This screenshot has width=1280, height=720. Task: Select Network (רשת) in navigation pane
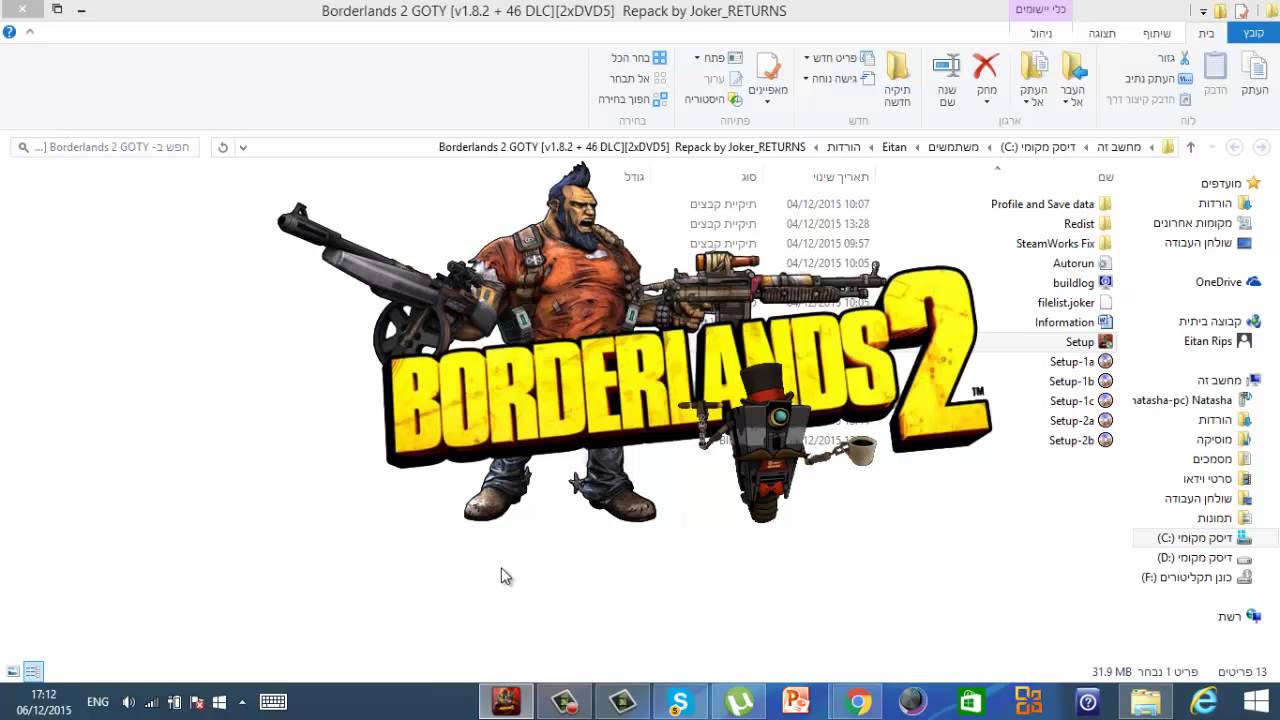(1239, 617)
